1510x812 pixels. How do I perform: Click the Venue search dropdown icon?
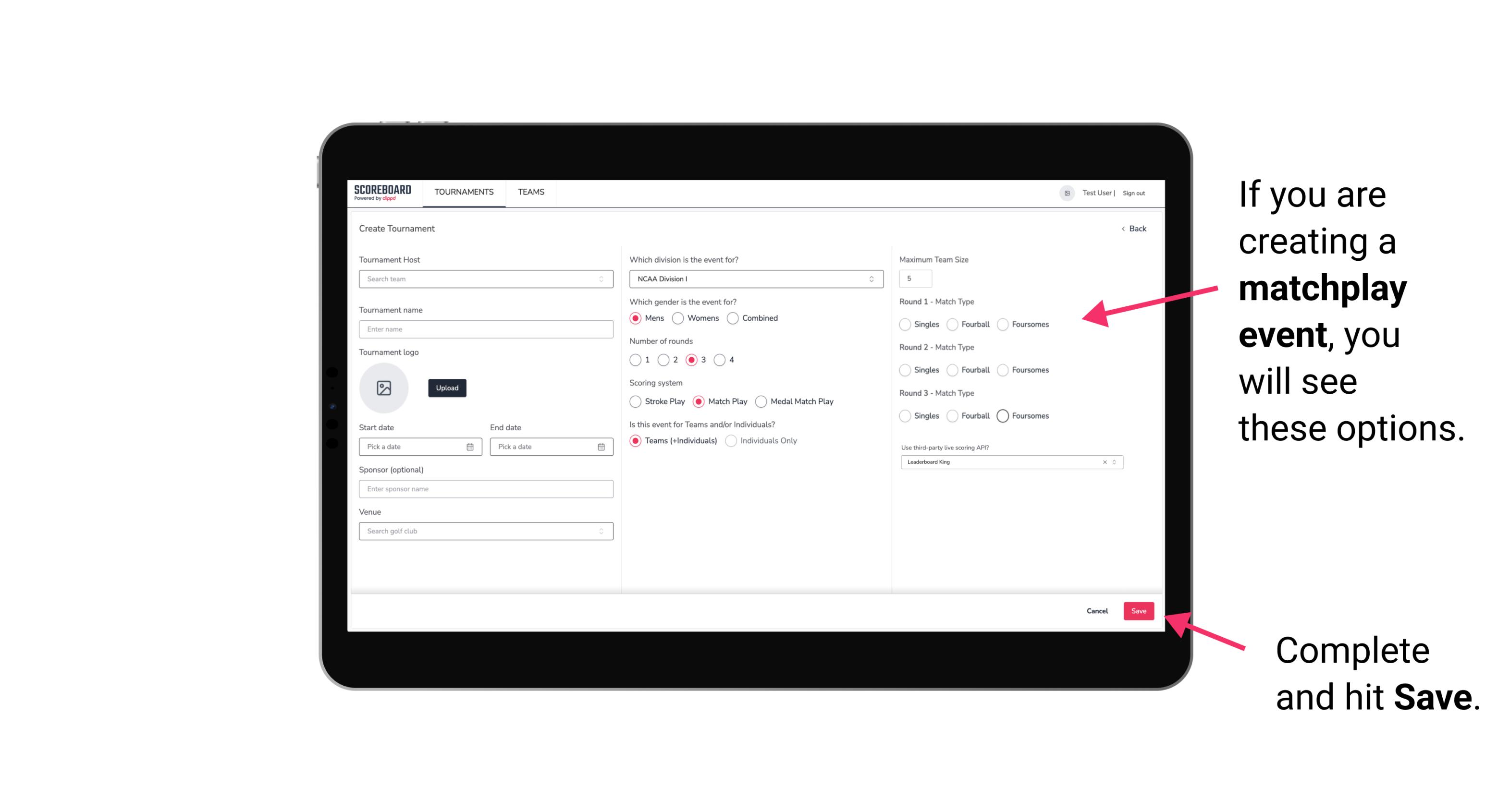pyautogui.click(x=600, y=531)
